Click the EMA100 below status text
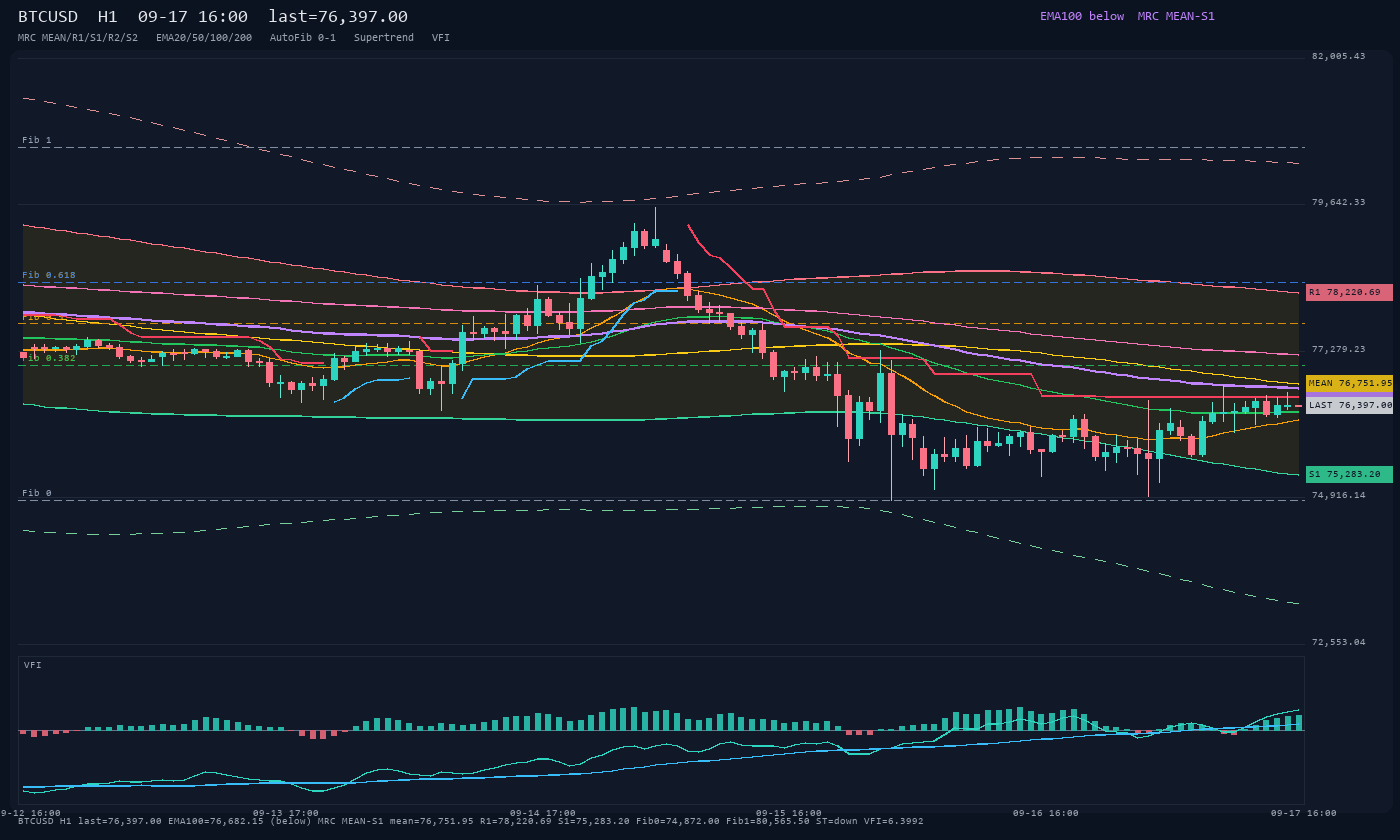1400x840 pixels. (1082, 16)
